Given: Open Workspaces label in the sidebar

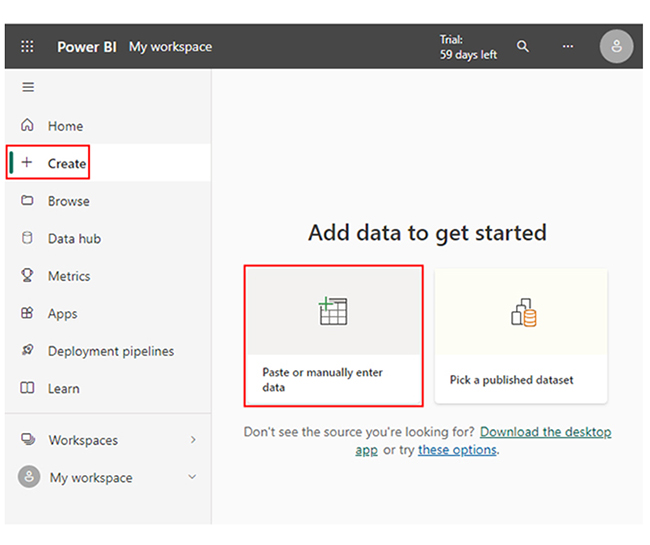Looking at the screenshot, I should coord(83,440).
